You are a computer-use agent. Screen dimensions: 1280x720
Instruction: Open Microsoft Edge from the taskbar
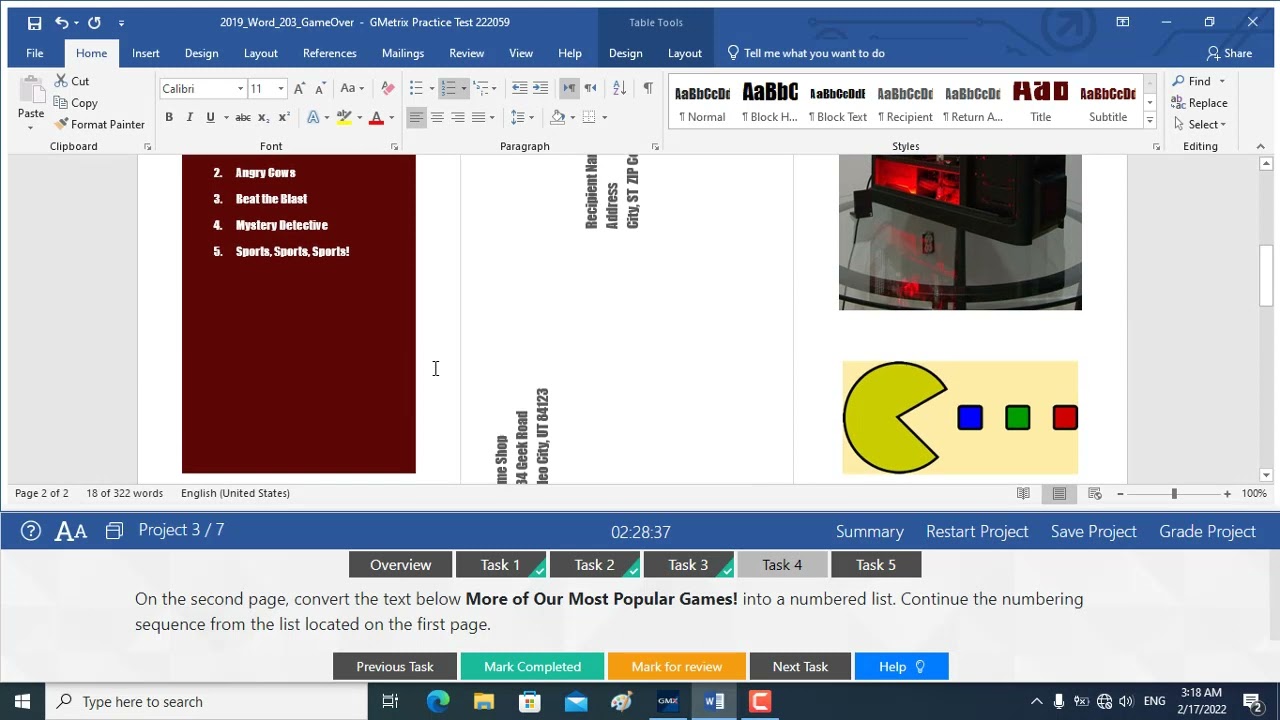click(x=438, y=702)
